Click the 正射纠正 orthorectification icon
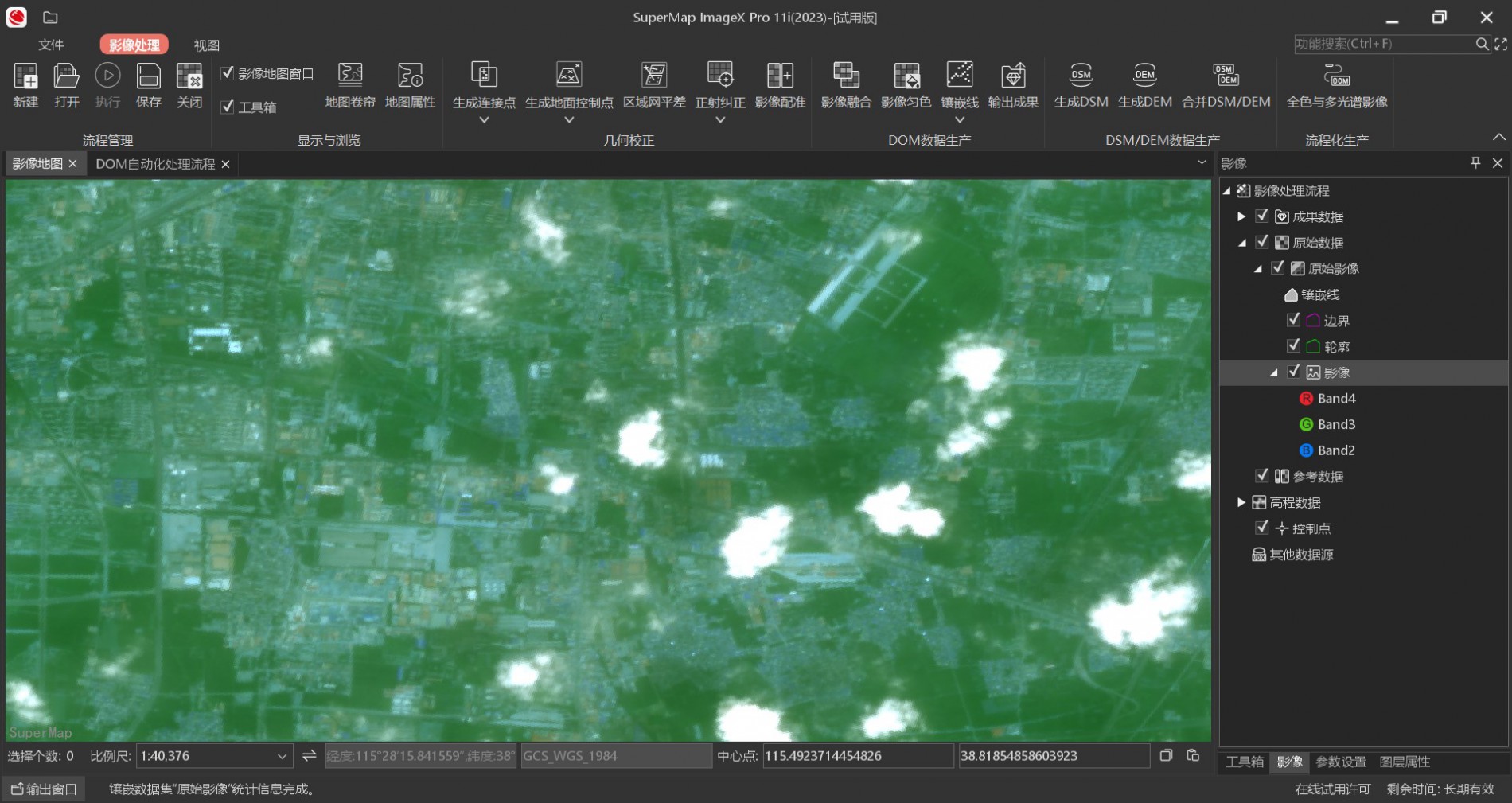Image resolution: width=1512 pixels, height=803 pixels. [720, 75]
